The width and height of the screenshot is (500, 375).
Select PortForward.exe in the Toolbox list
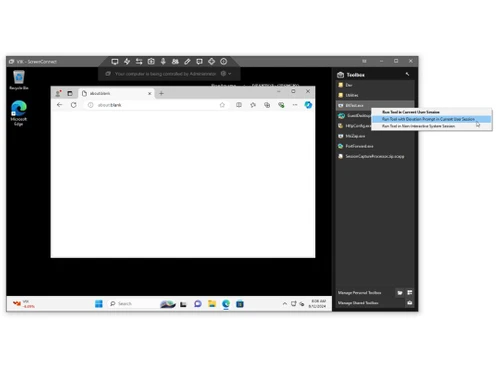(x=375, y=146)
